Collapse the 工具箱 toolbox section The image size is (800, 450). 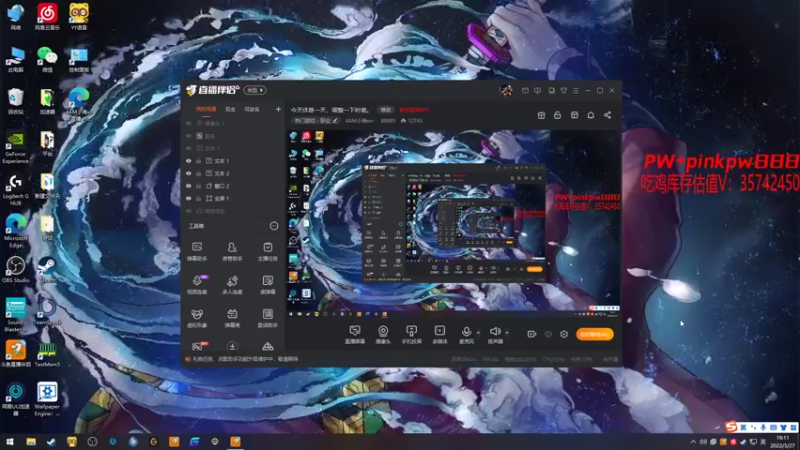(x=274, y=226)
